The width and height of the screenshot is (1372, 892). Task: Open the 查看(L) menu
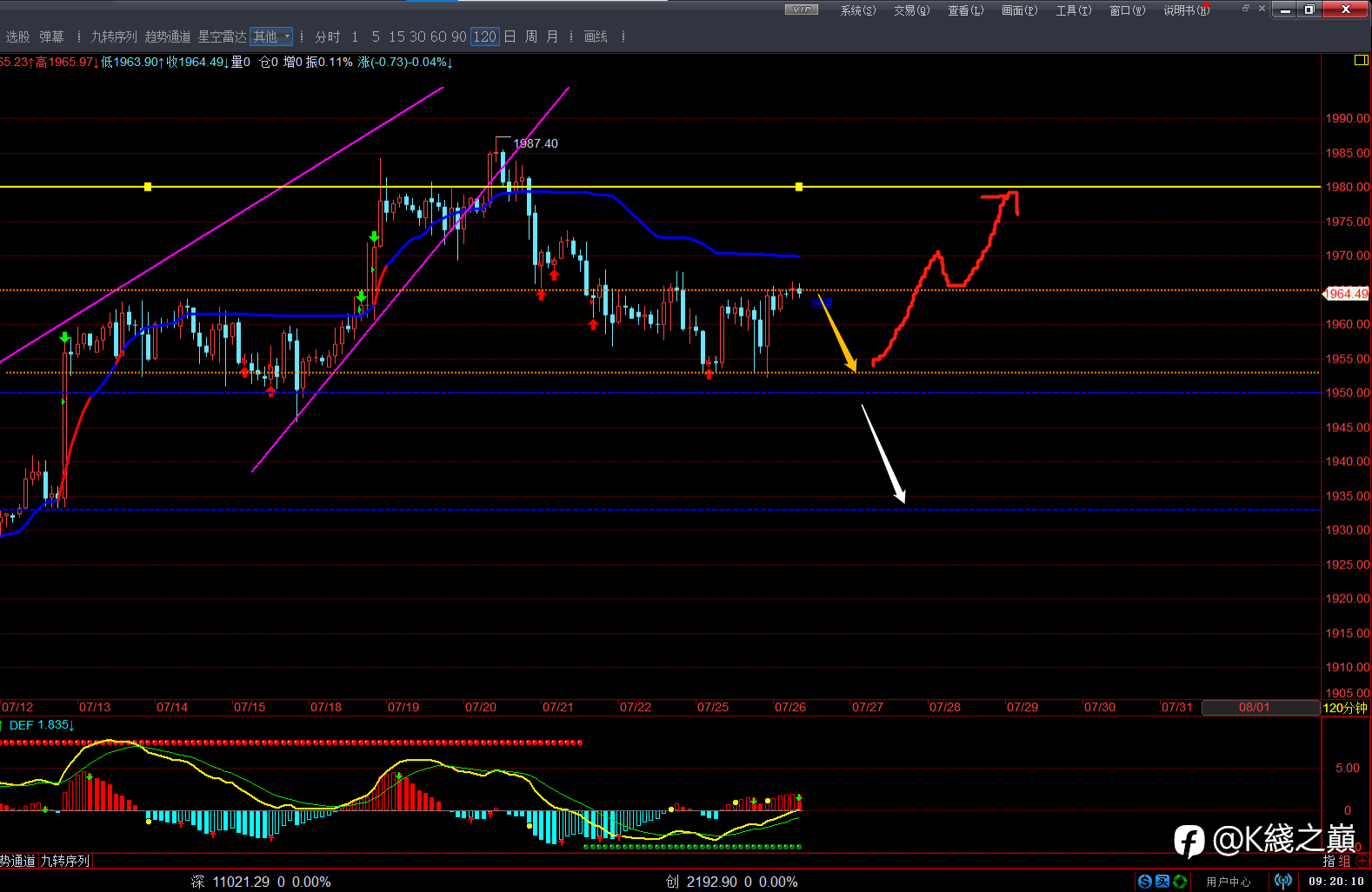(x=966, y=10)
